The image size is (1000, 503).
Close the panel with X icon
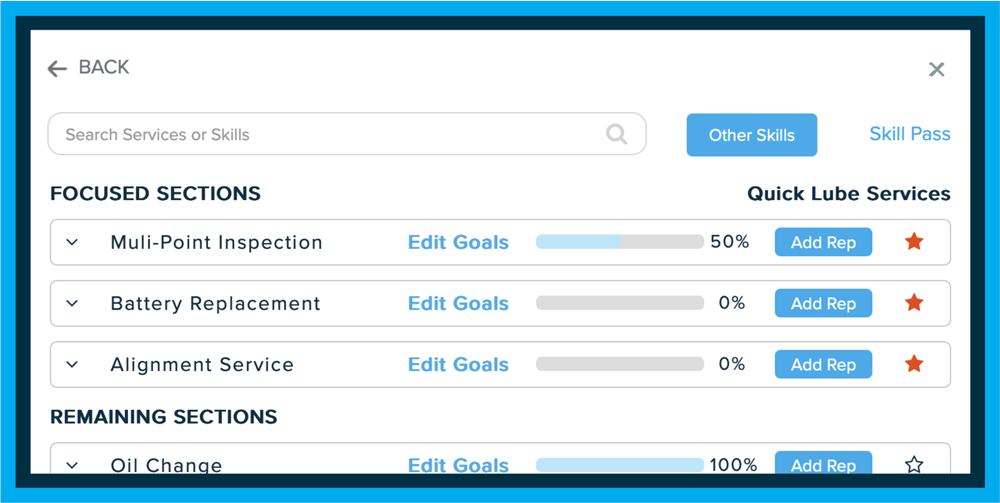[x=936, y=69]
